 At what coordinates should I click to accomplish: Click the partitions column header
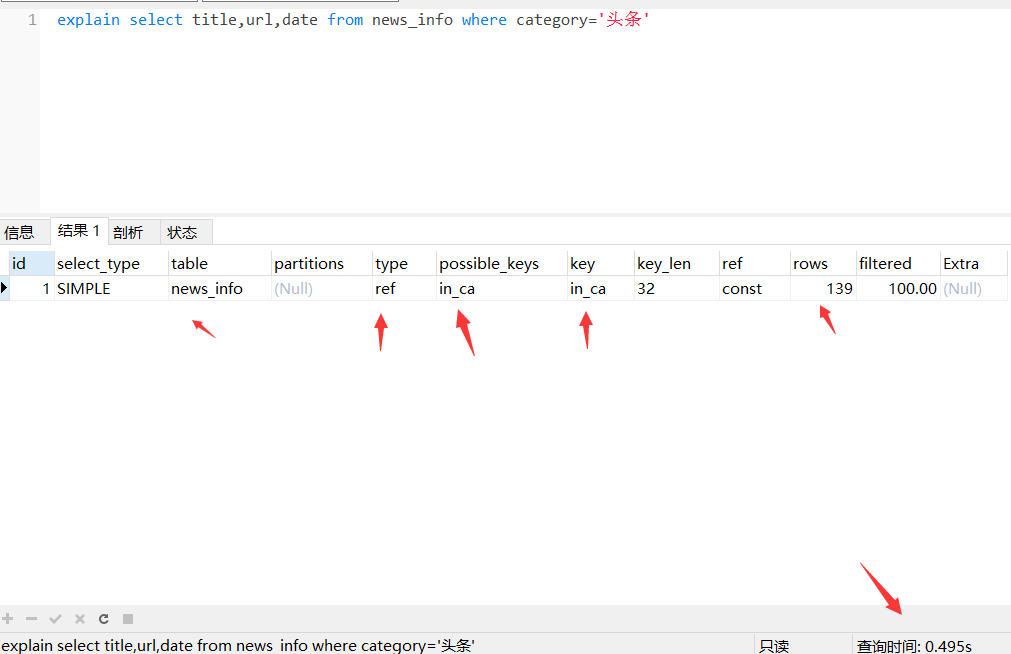tap(322, 263)
